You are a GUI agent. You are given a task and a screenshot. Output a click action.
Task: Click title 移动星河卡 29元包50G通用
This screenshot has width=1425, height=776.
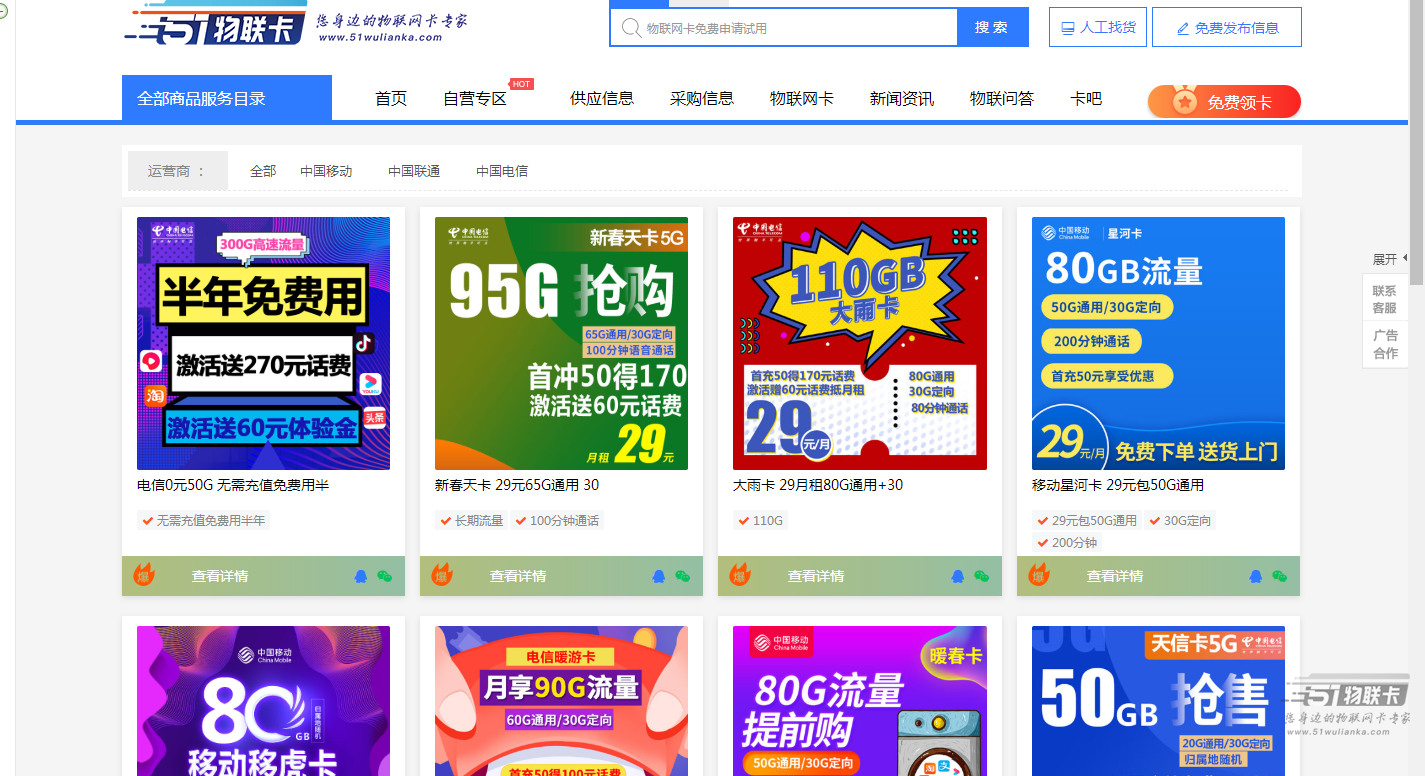pyautogui.click(x=1118, y=485)
